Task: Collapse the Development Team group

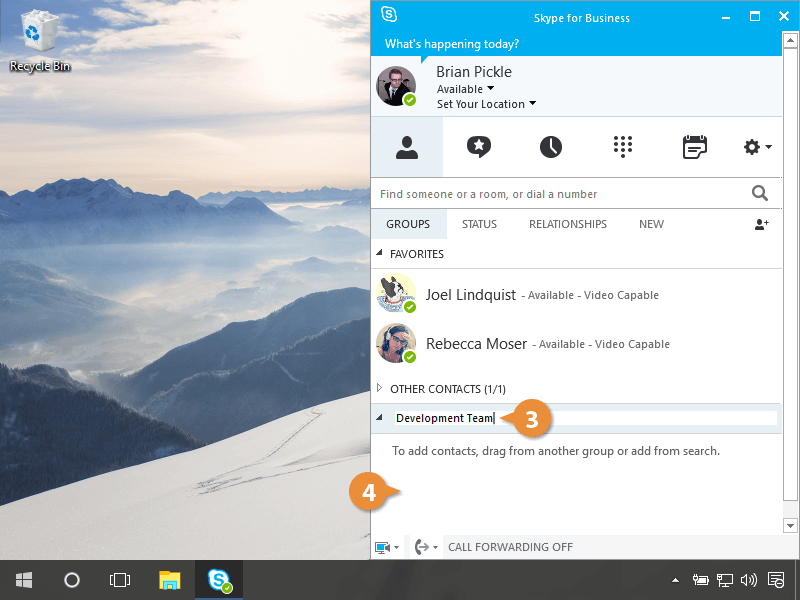Action: tap(379, 418)
